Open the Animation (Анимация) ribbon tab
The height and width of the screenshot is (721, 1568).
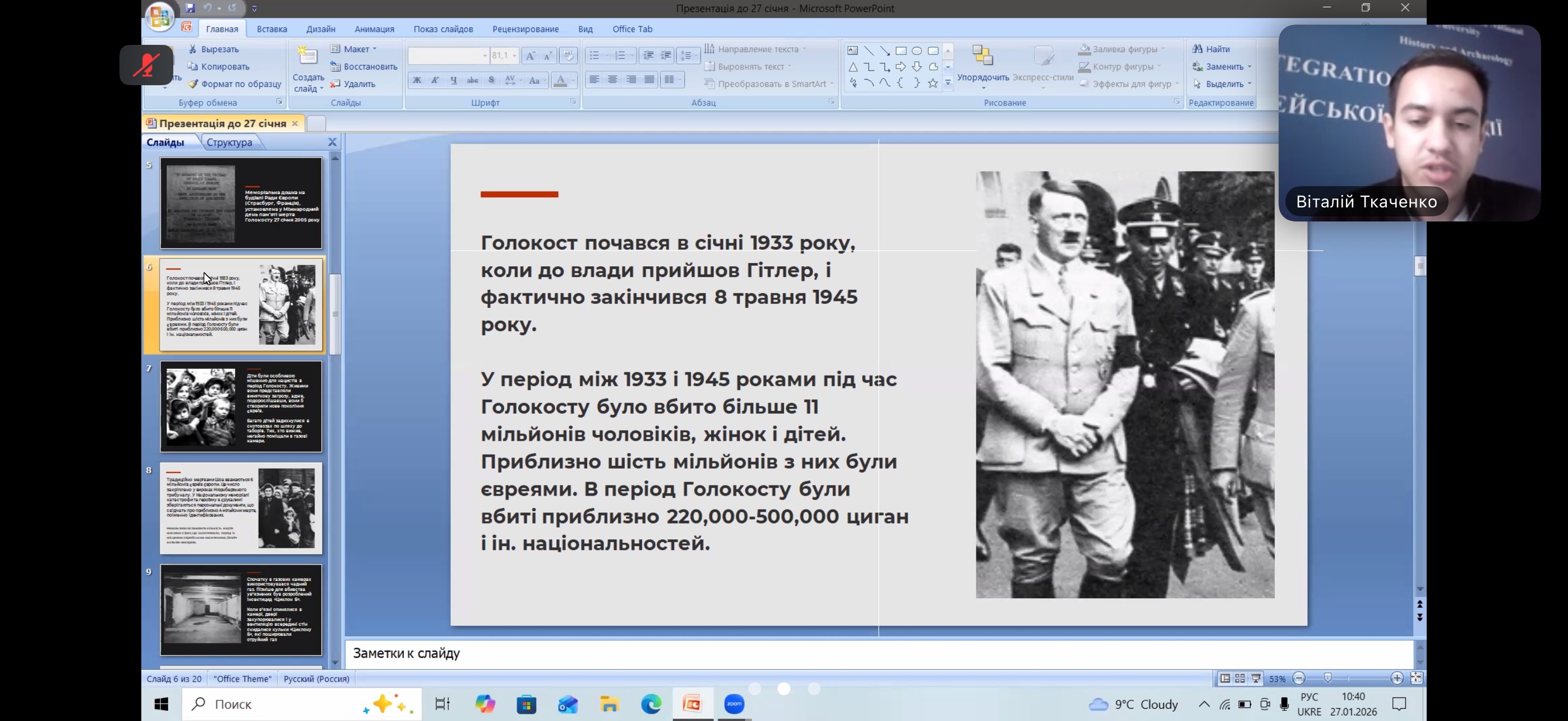[x=373, y=29]
